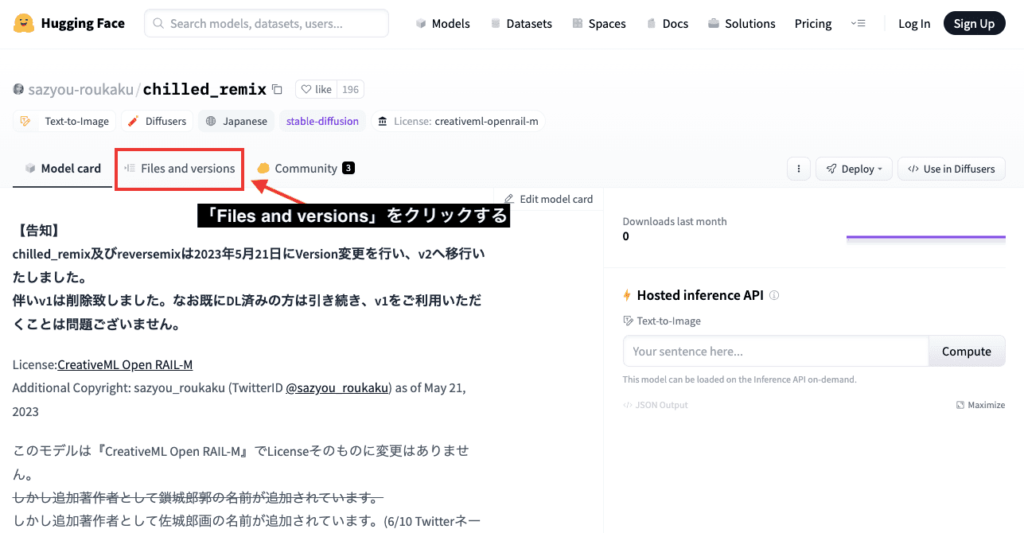This screenshot has width=1024, height=533.
Task: Click the stable-diffusion tag
Action: point(322,121)
